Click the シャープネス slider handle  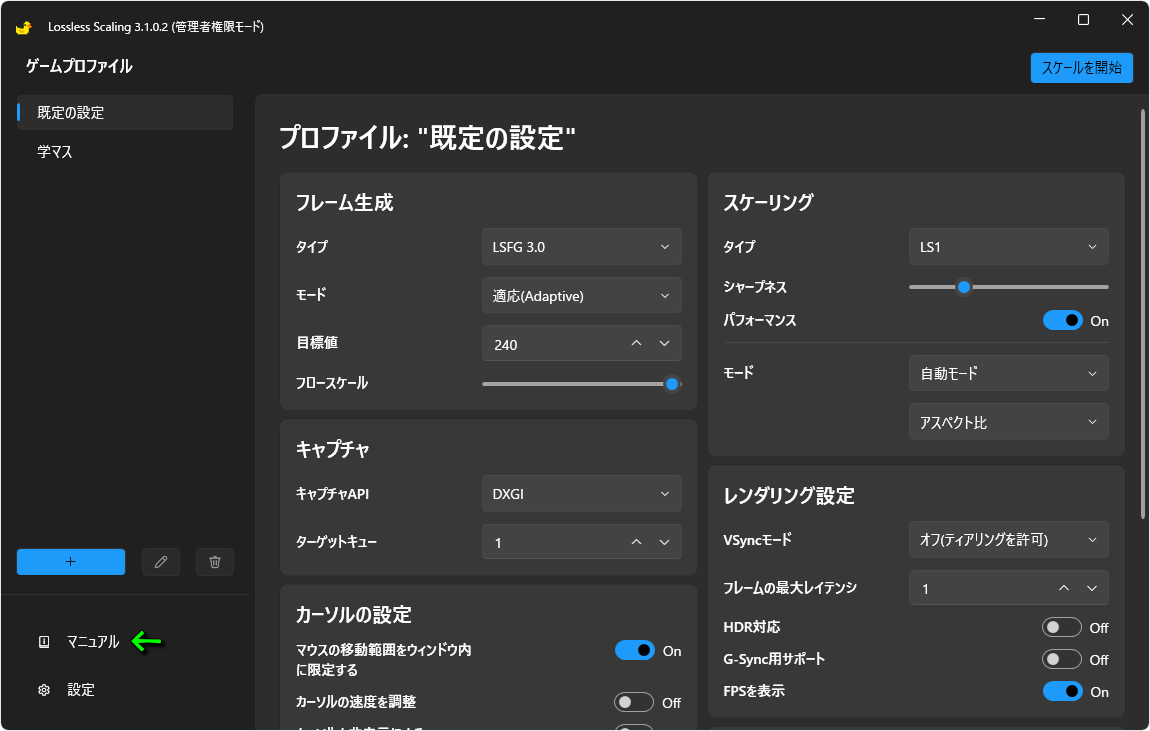pyautogui.click(x=964, y=287)
